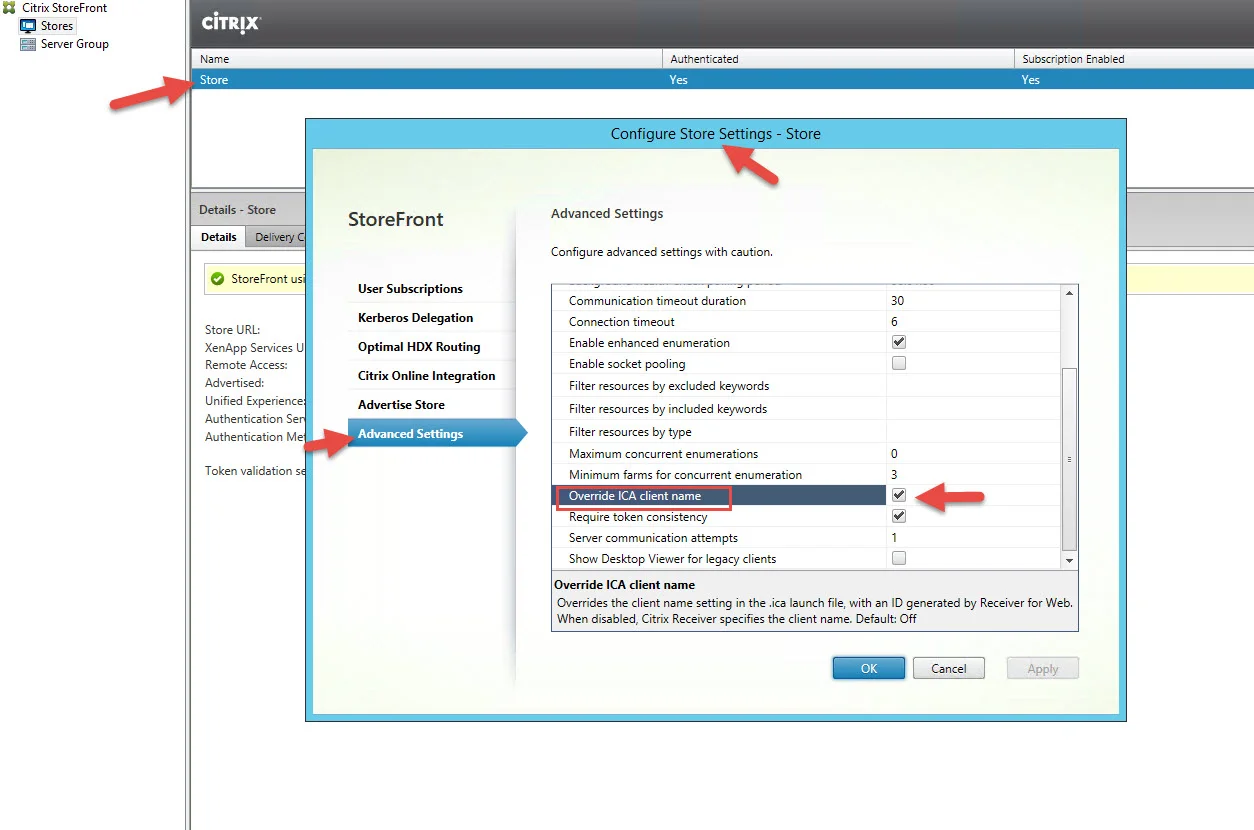Edit Filter resources by type field

click(x=973, y=432)
